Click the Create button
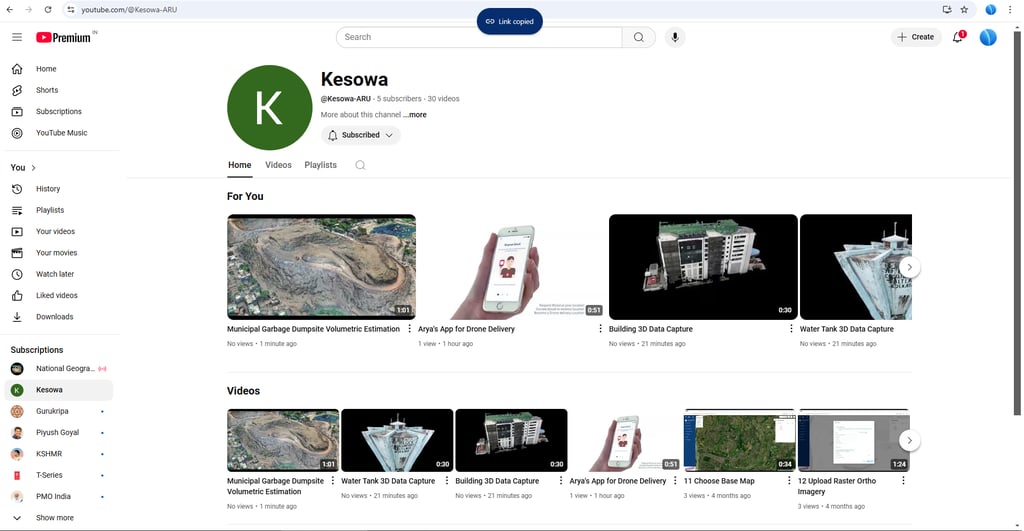The height and width of the screenshot is (531, 1024). (x=916, y=37)
